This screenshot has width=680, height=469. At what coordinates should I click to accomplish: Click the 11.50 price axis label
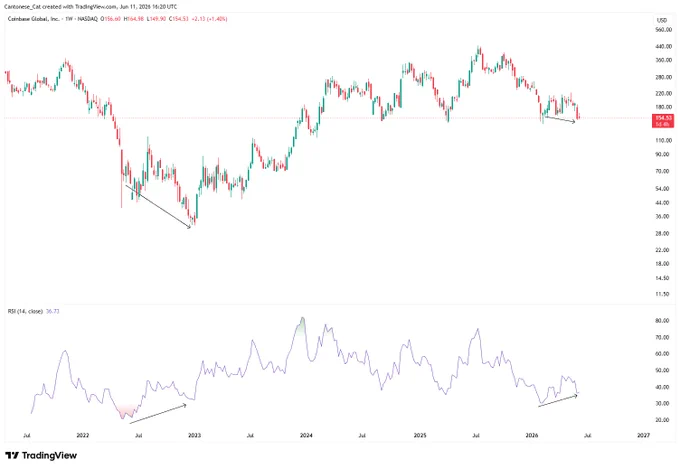point(664,294)
